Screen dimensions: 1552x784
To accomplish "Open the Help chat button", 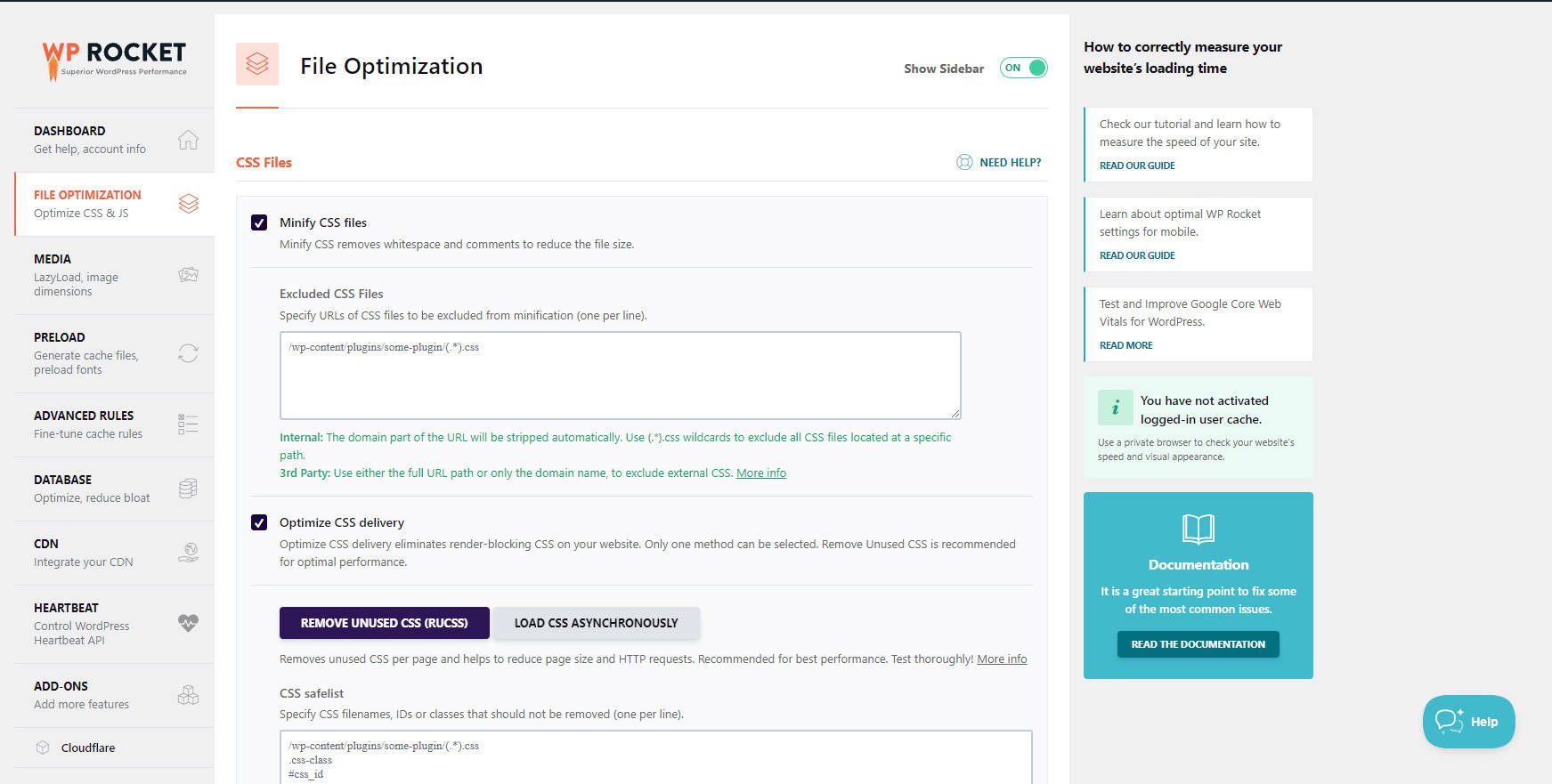I will pyautogui.click(x=1468, y=722).
